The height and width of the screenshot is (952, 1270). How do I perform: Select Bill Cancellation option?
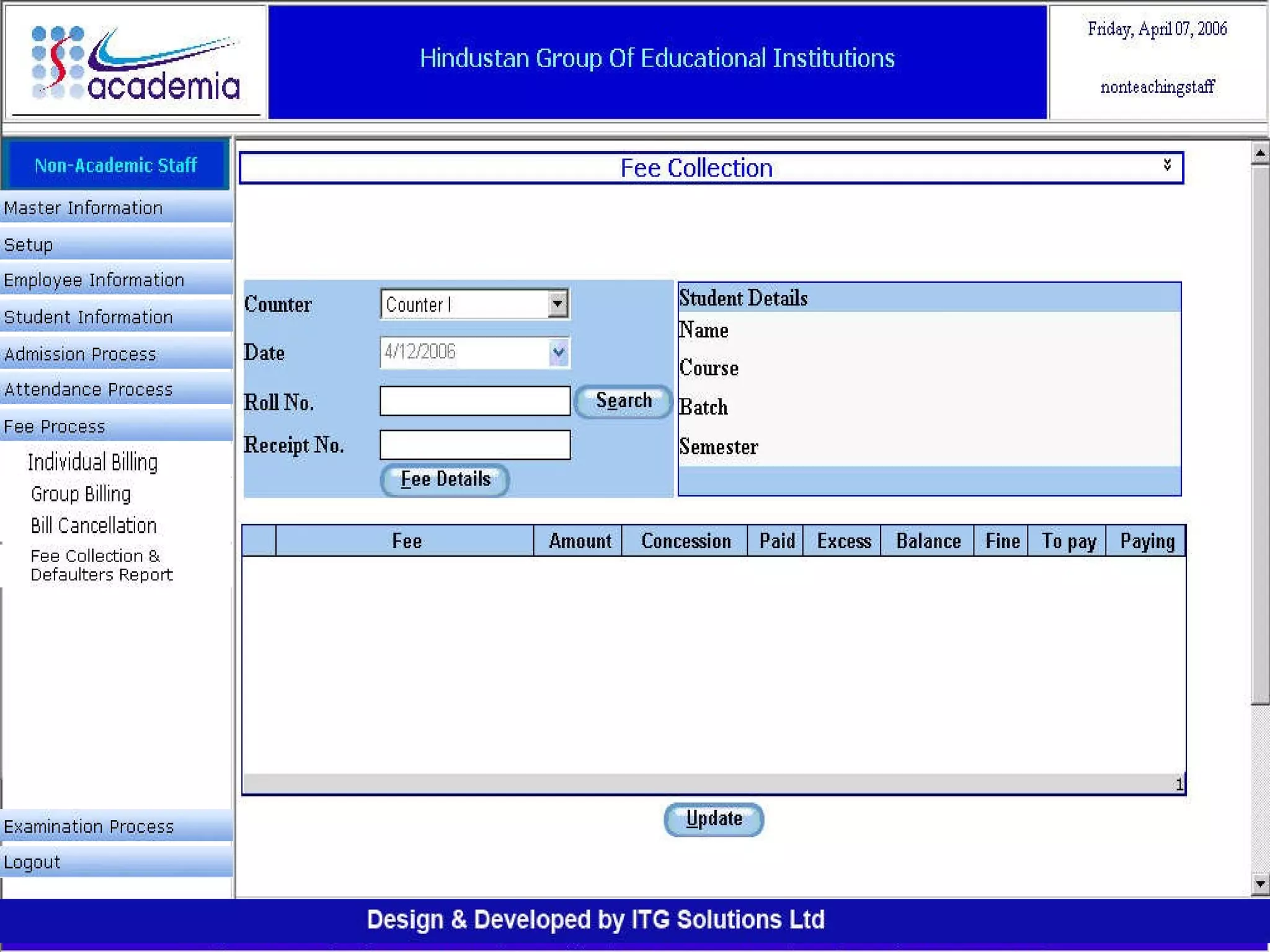click(94, 526)
